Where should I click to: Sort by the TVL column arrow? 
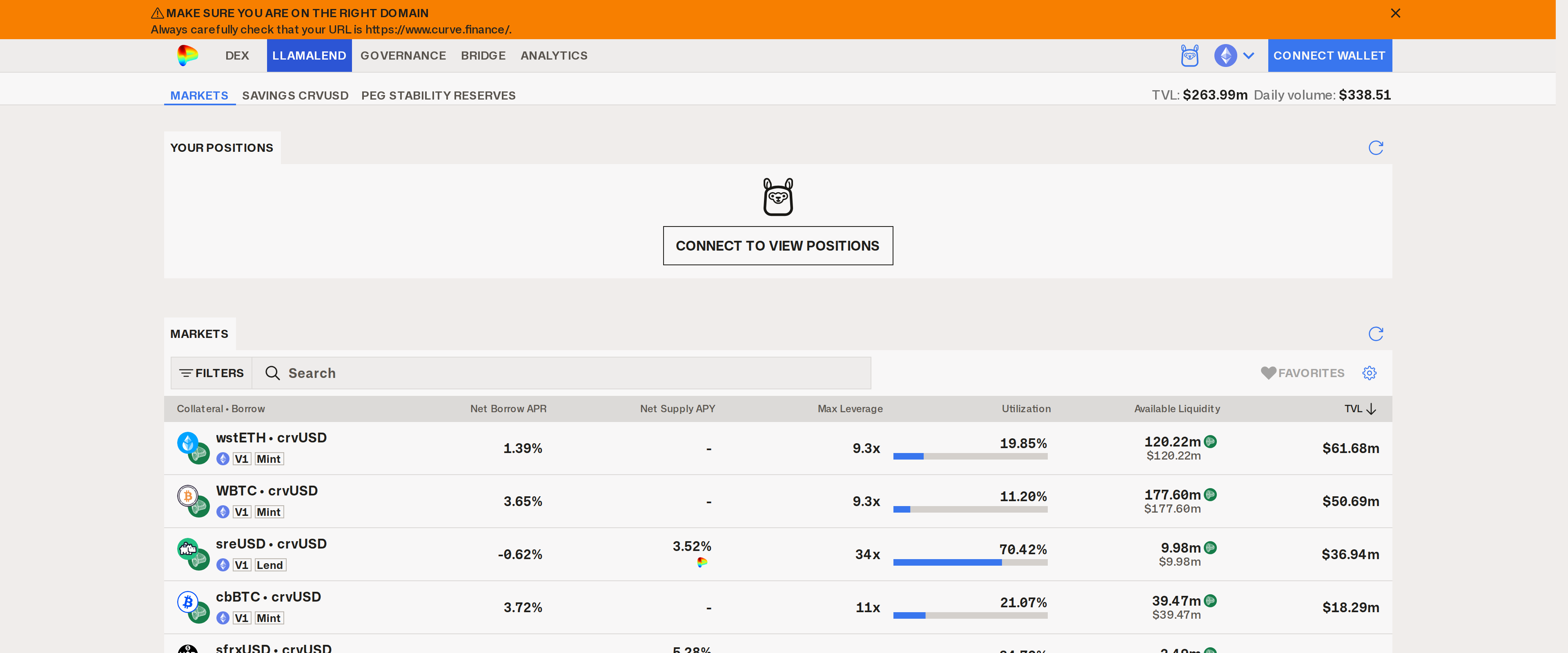tap(1371, 409)
